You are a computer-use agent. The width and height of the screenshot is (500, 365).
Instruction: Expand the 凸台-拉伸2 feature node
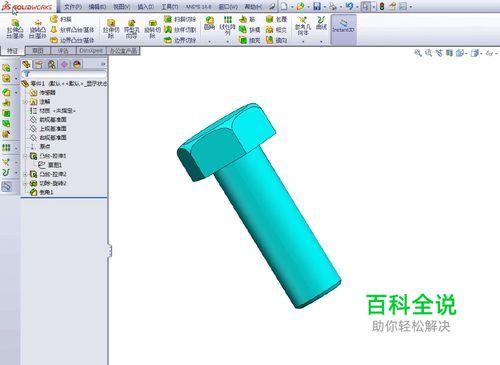[x=26, y=174]
